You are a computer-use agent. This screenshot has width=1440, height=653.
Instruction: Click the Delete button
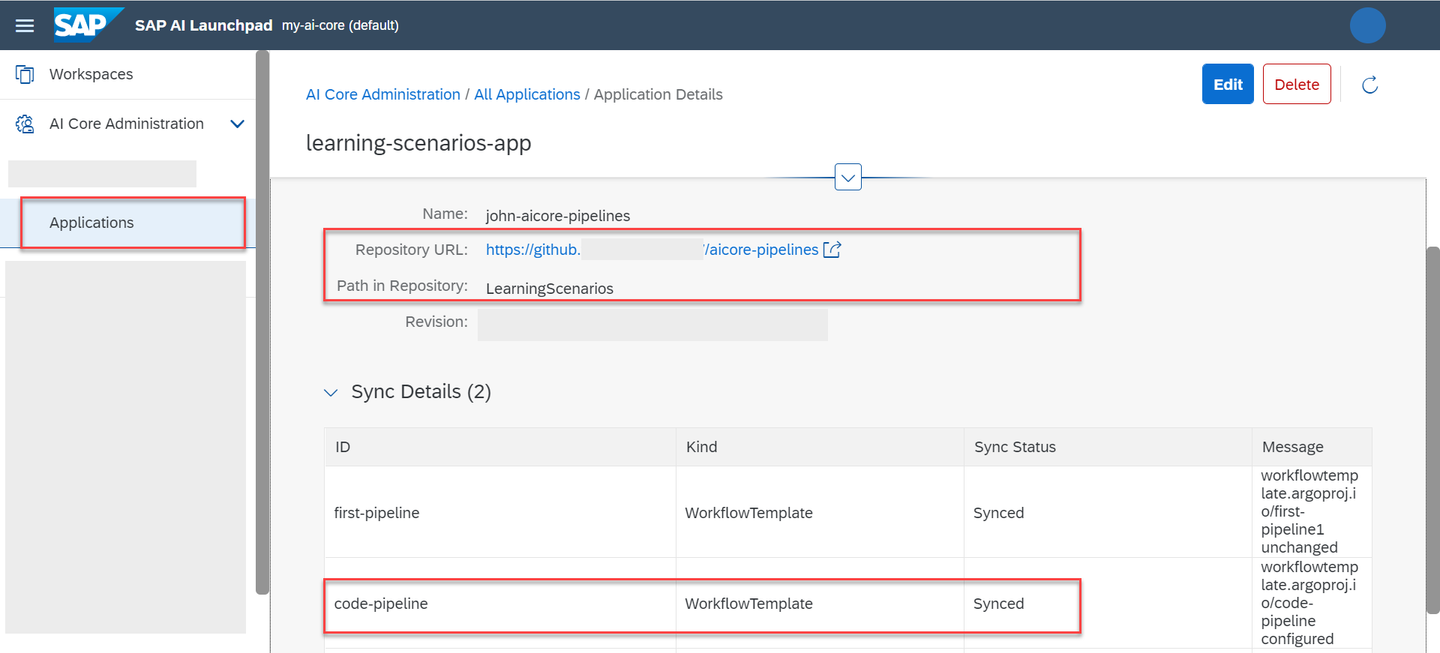pos(1297,84)
